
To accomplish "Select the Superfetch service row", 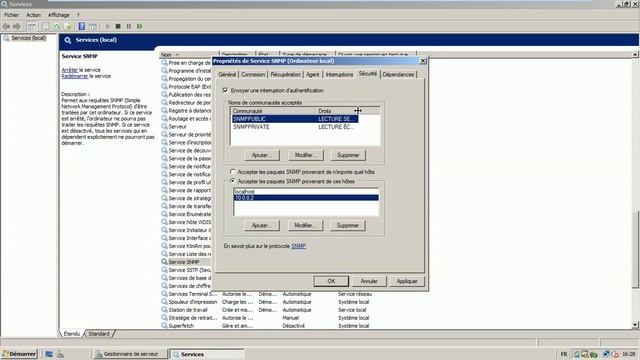I will [266, 326].
